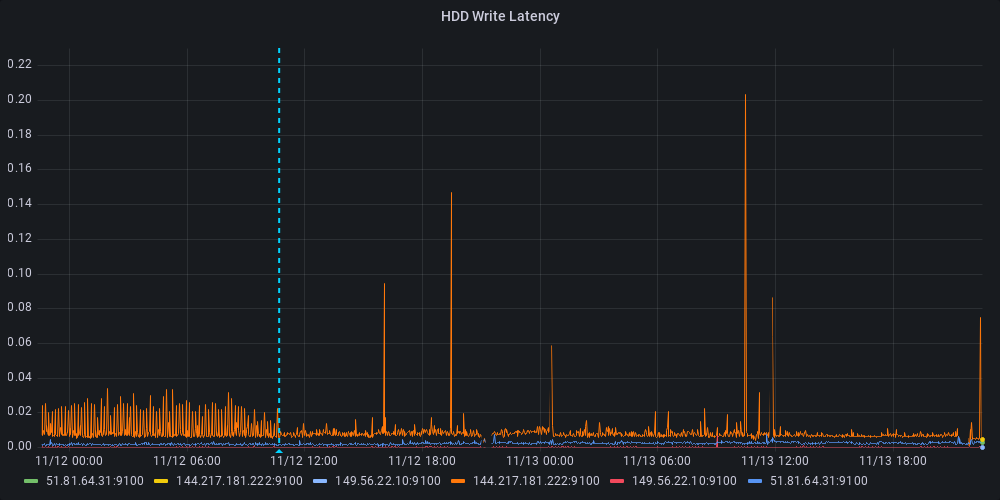Click the 11/12 00:00 time label
Viewport: 1000px width, 500px height.
[x=69, y=460]
